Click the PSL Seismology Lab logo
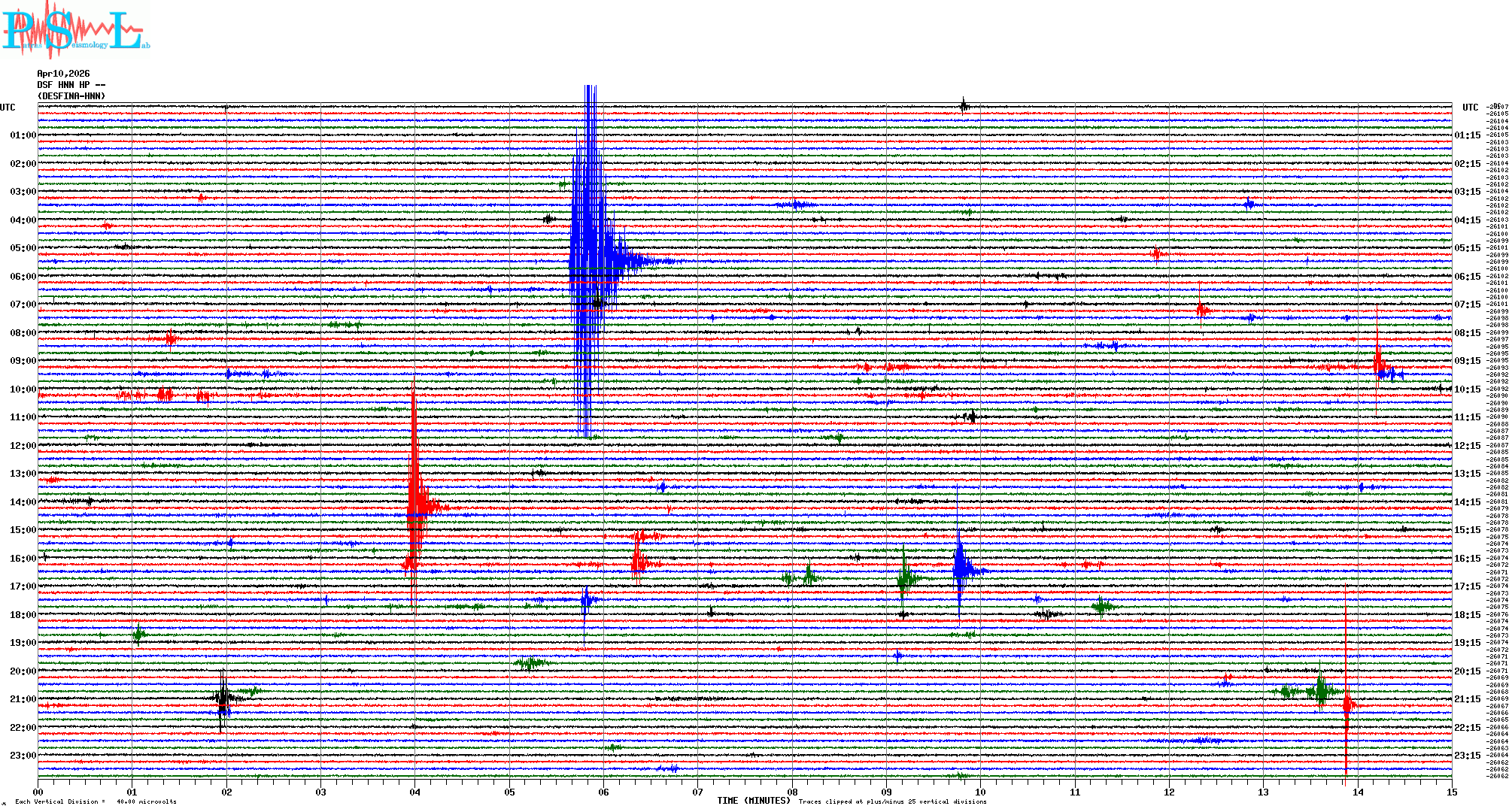This screenshot has width=1512, height=812. click(x=75, y=30)
